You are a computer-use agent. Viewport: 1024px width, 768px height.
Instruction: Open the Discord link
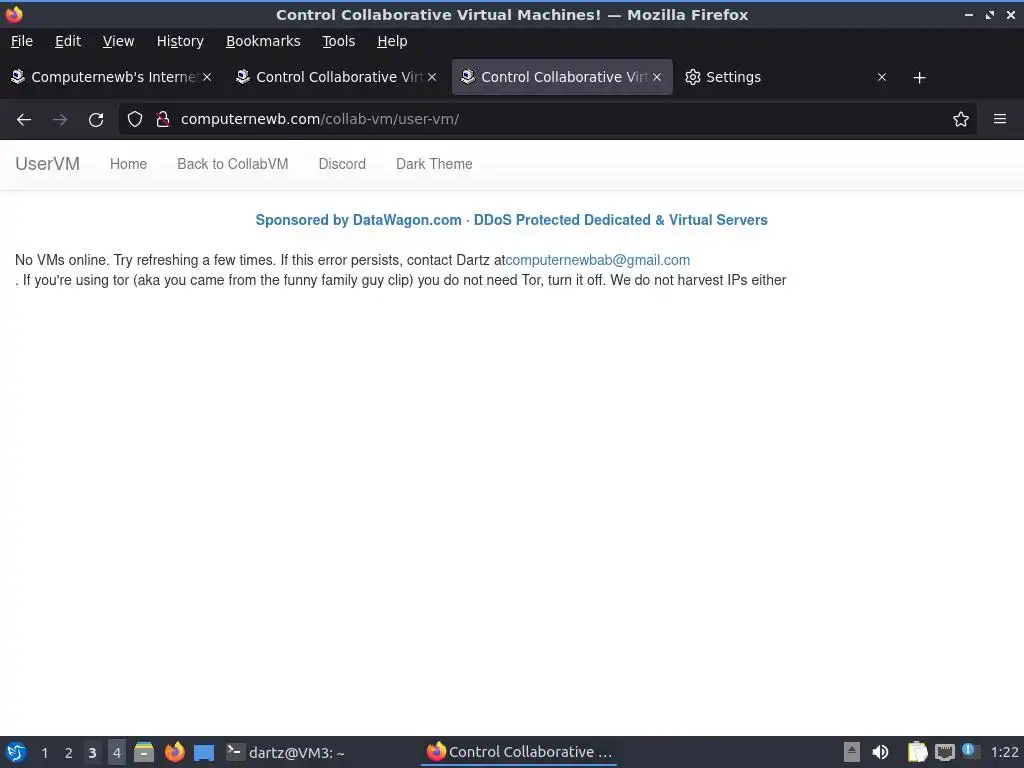click(x=342, y=164)
